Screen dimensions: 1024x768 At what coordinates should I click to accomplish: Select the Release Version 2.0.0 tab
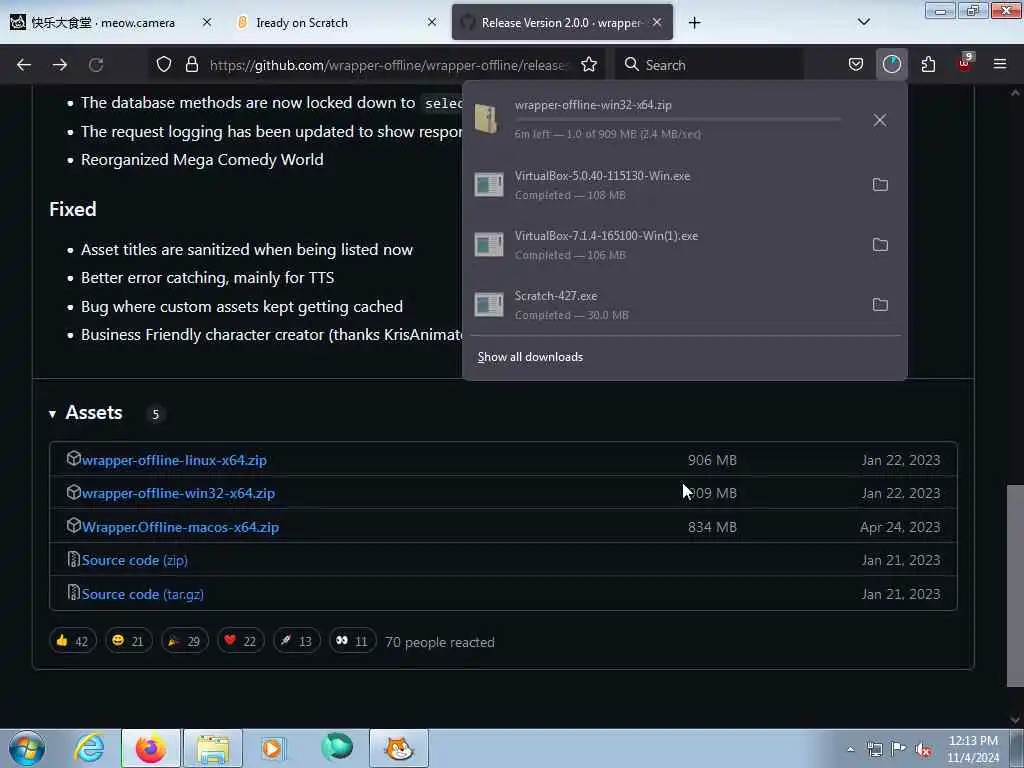click(x=562, y=22)
